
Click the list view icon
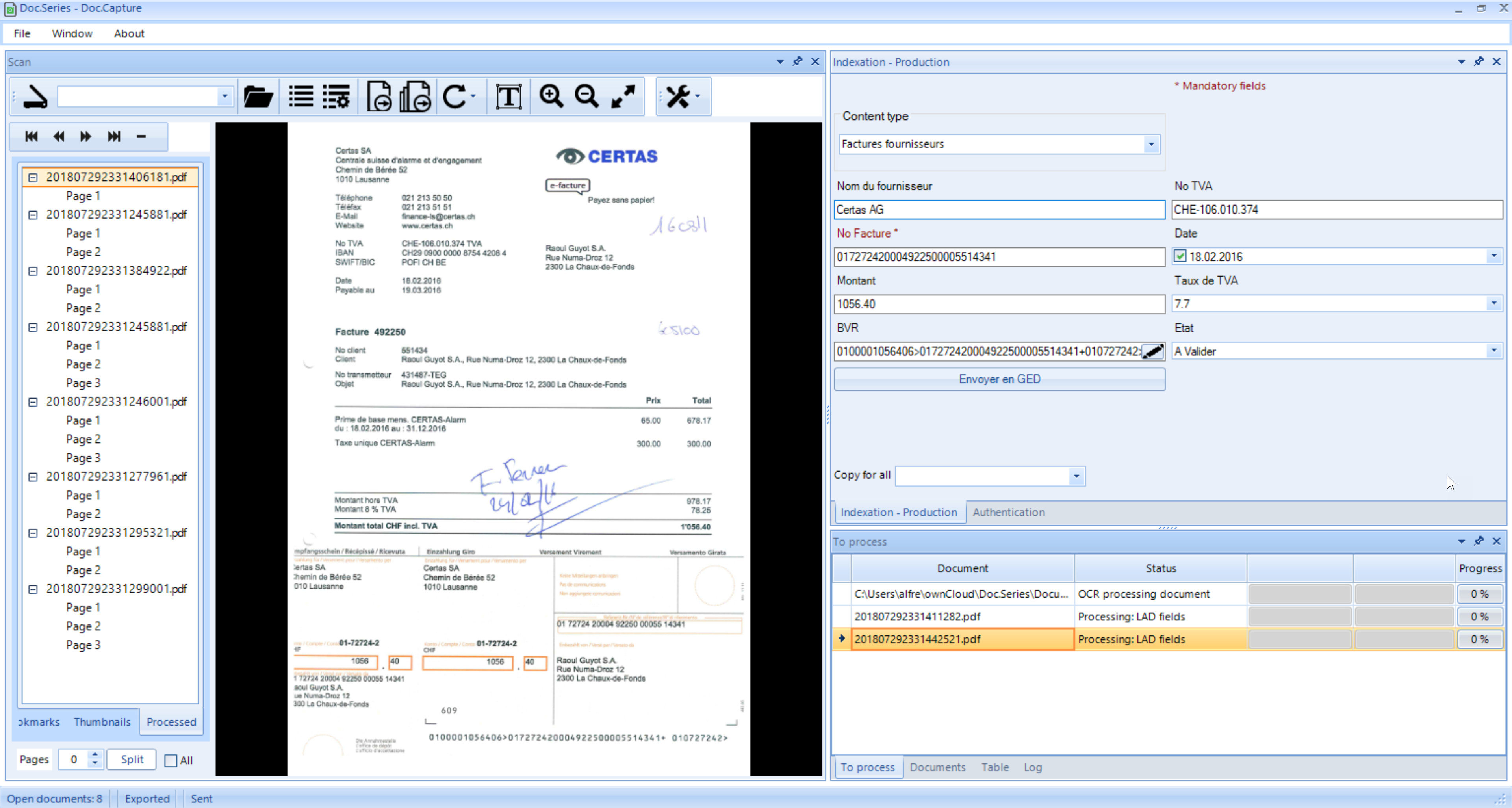point(301,96)
